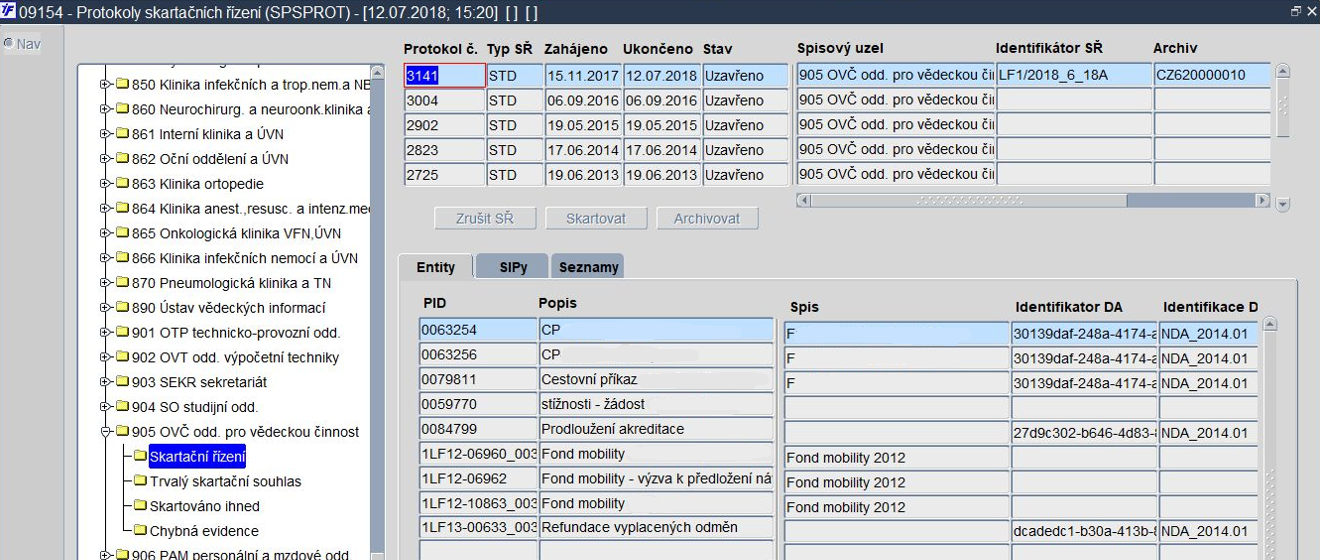Click folder icon of 866 Klinika infekčních nemocí
The image size is (1320, 560).
tap(122, 258)
